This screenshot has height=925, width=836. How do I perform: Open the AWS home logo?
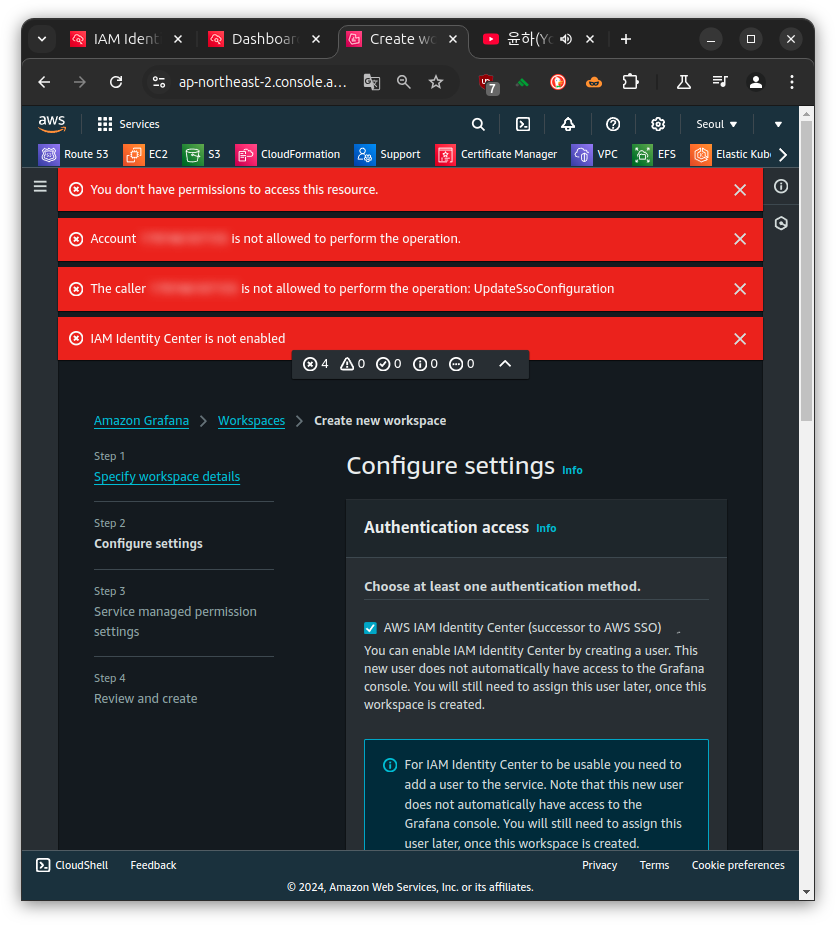pos(52,124)
